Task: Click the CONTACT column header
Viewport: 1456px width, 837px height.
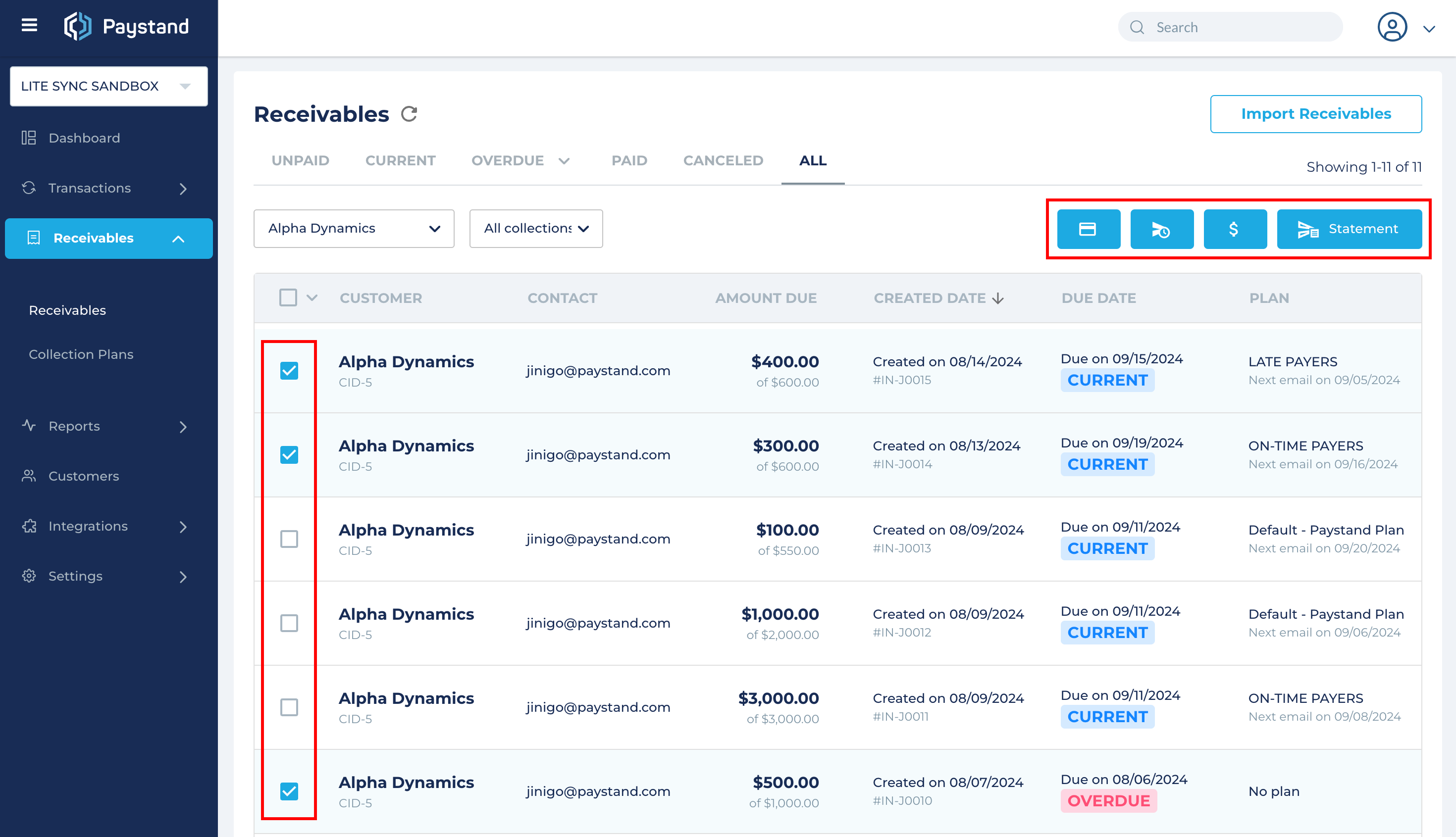Action: point(562,298)
